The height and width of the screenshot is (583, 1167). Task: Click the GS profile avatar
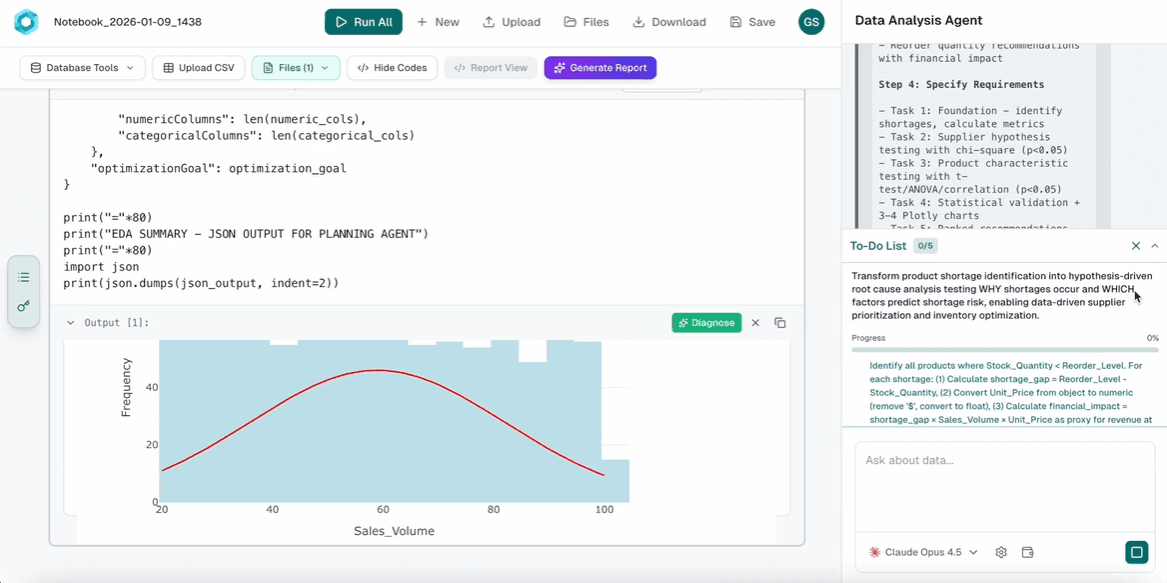[x=811, y=21]
